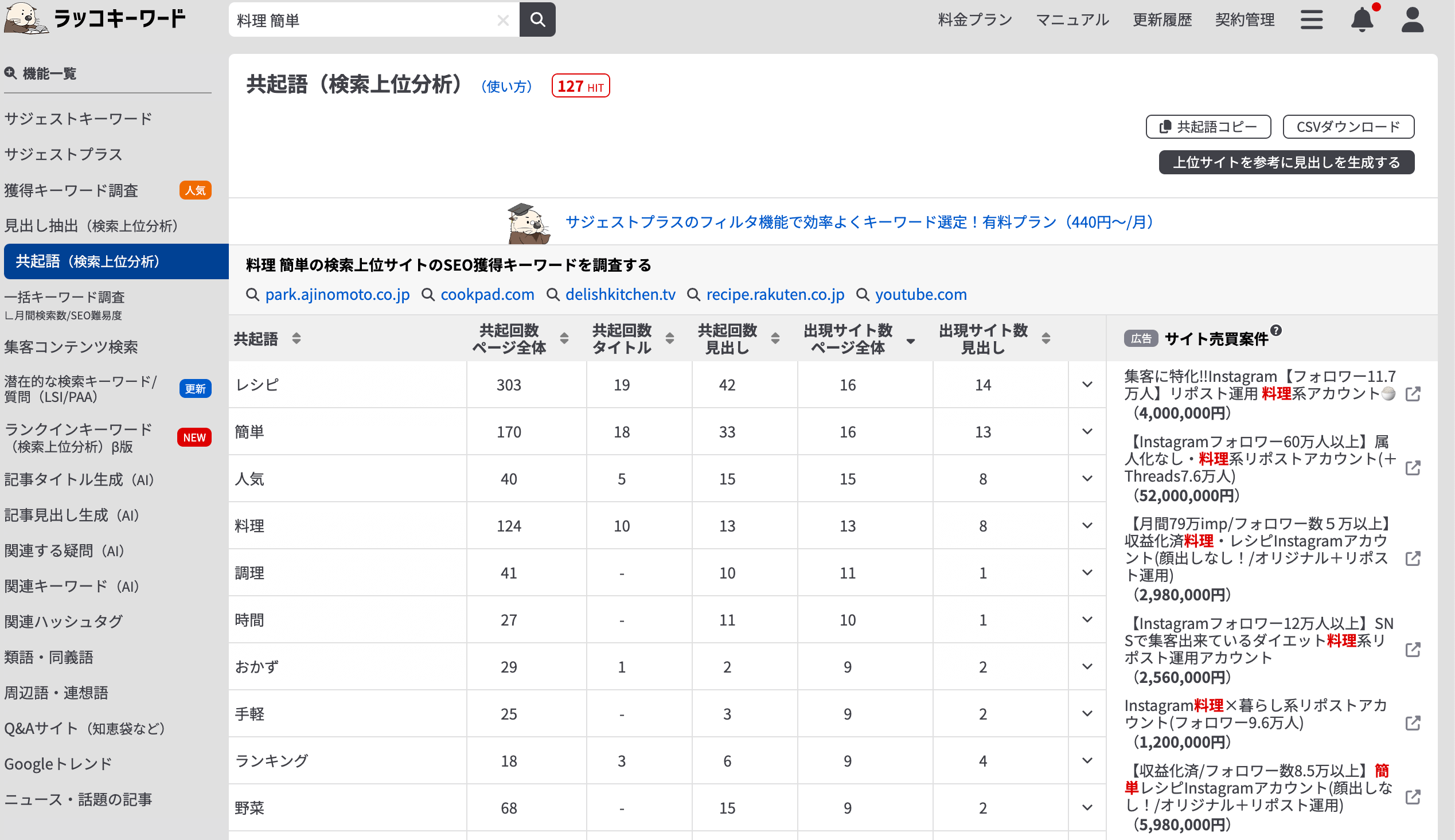Sort by 共起回数 ページ全体 column
The image size is (1455, 840).
pyautogui.click(x=564, y=338)
